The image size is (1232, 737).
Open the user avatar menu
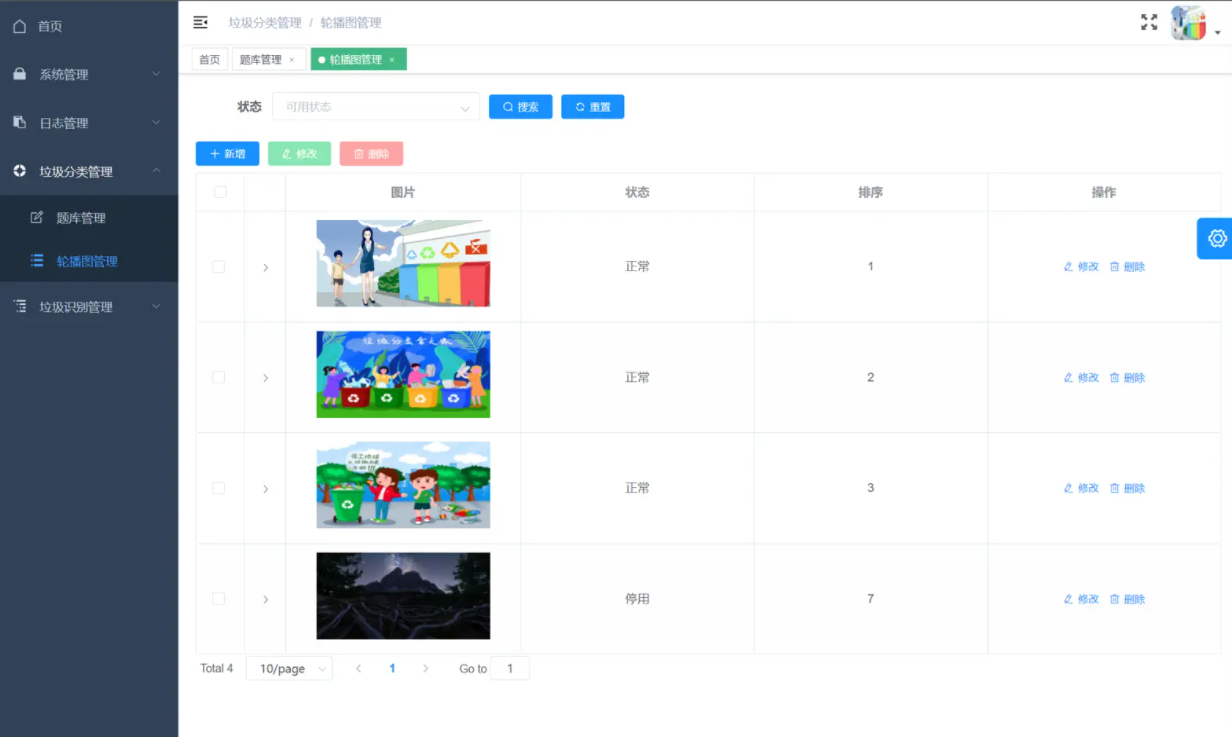pyautogui.click(x=1189, y=22)
